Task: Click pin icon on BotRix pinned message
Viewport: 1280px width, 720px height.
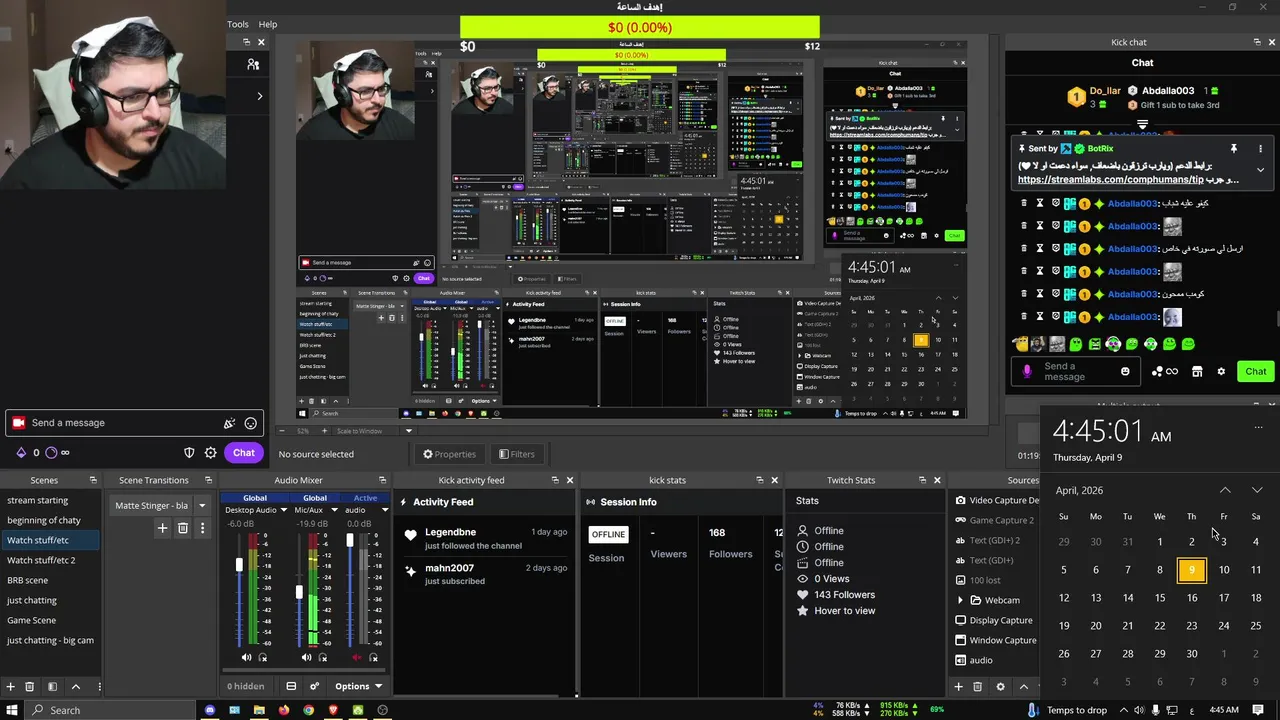Action: tap(1233, 149)
